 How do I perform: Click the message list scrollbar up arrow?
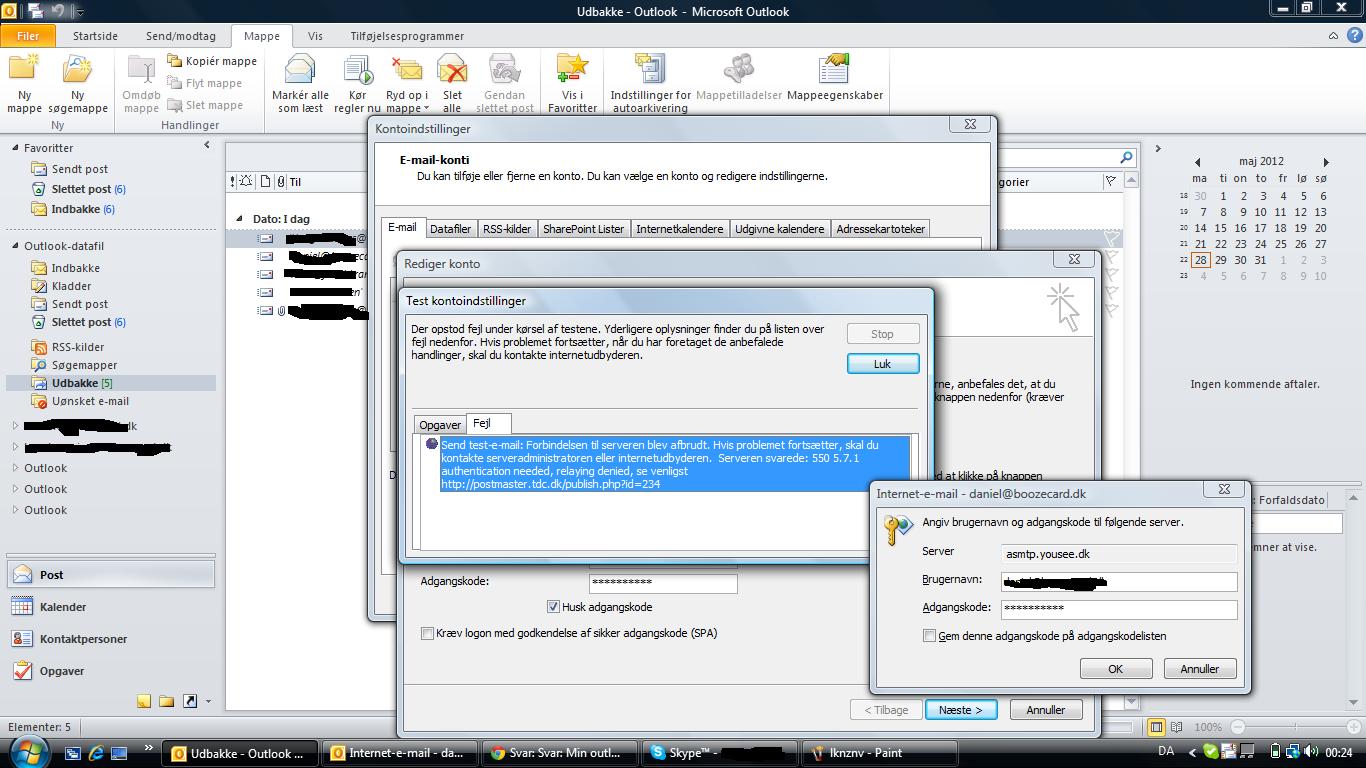[x=1132, y=181]
